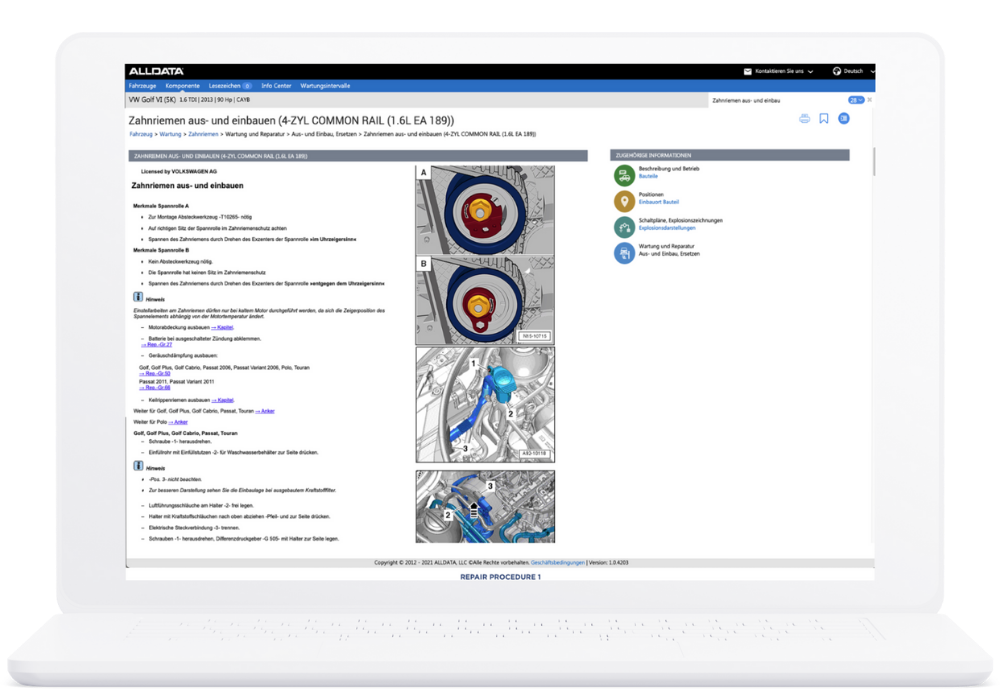Follow Anker link for Golf, Passat, Touran
The height and width of the screenshot is (700, 1000).
click(x=265, y=411)
